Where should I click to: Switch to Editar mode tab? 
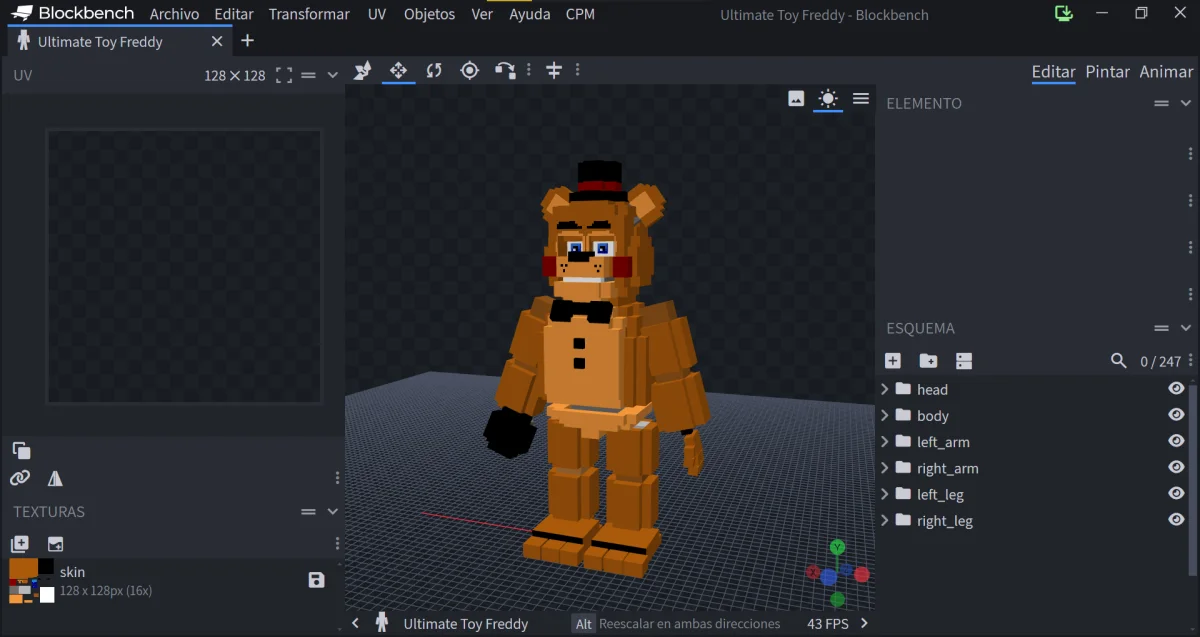1054,72
